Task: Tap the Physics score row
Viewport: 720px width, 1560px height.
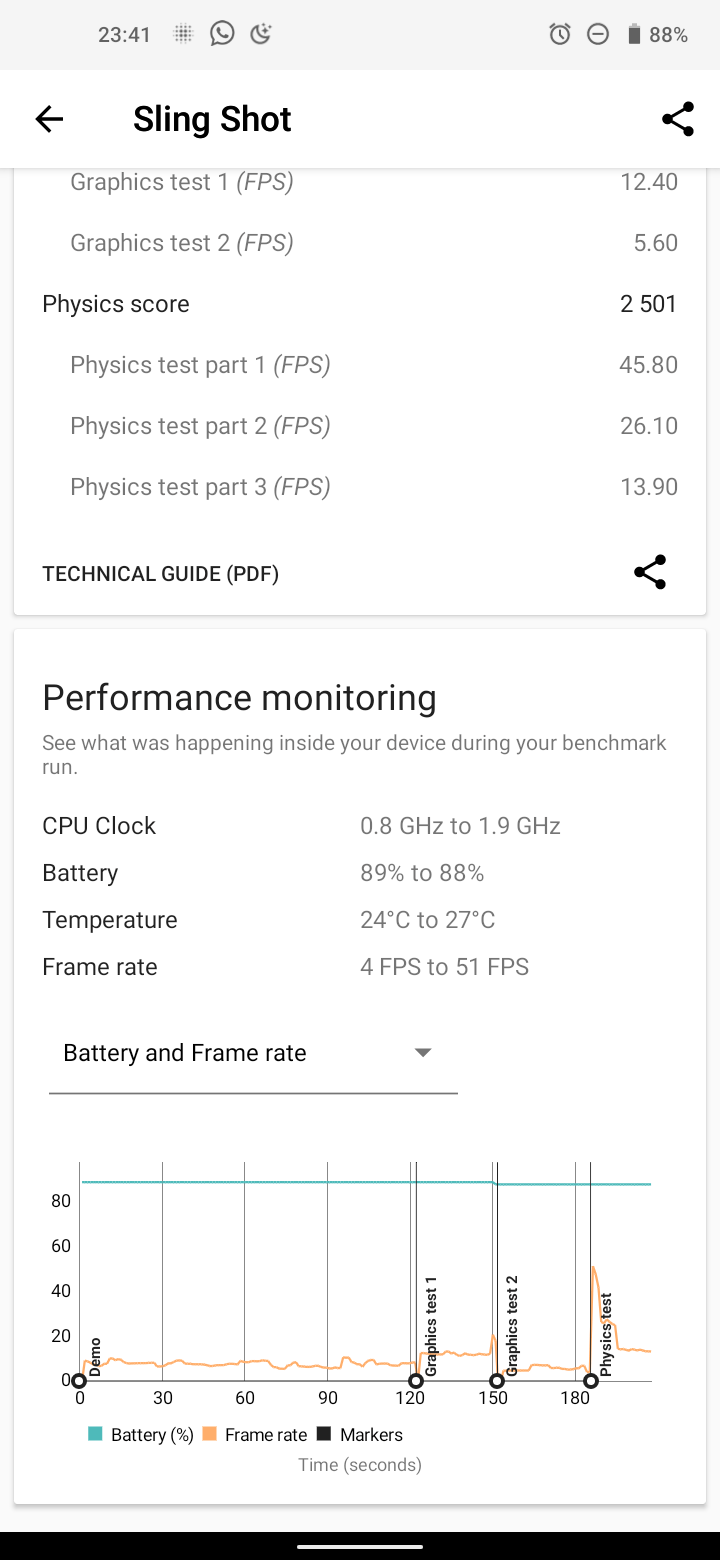Action: point(359,304)
